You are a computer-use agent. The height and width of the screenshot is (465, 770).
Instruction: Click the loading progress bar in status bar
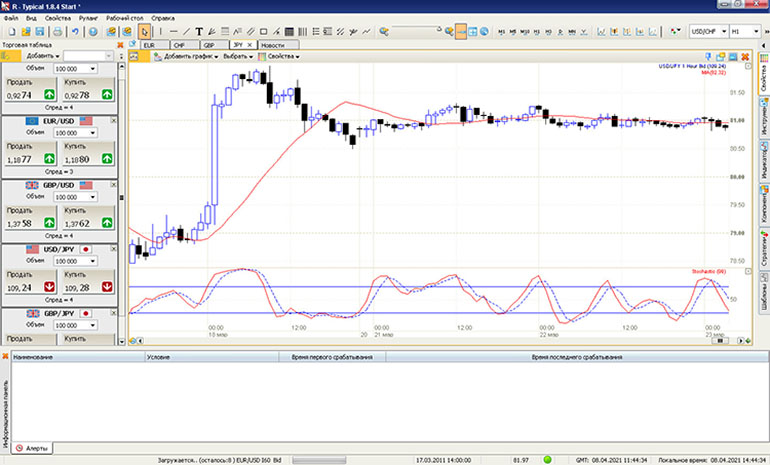(x=319, y=460)
